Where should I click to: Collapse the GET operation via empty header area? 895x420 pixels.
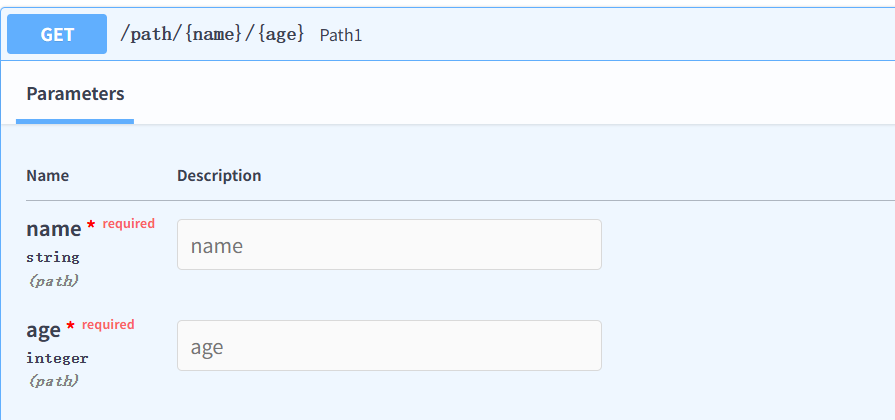click(628, 34)
